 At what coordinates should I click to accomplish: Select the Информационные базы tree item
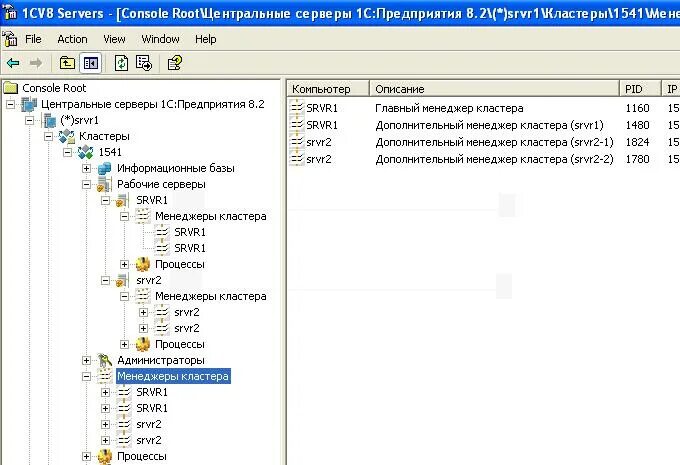pyautogui.click(x=176, y=168)
